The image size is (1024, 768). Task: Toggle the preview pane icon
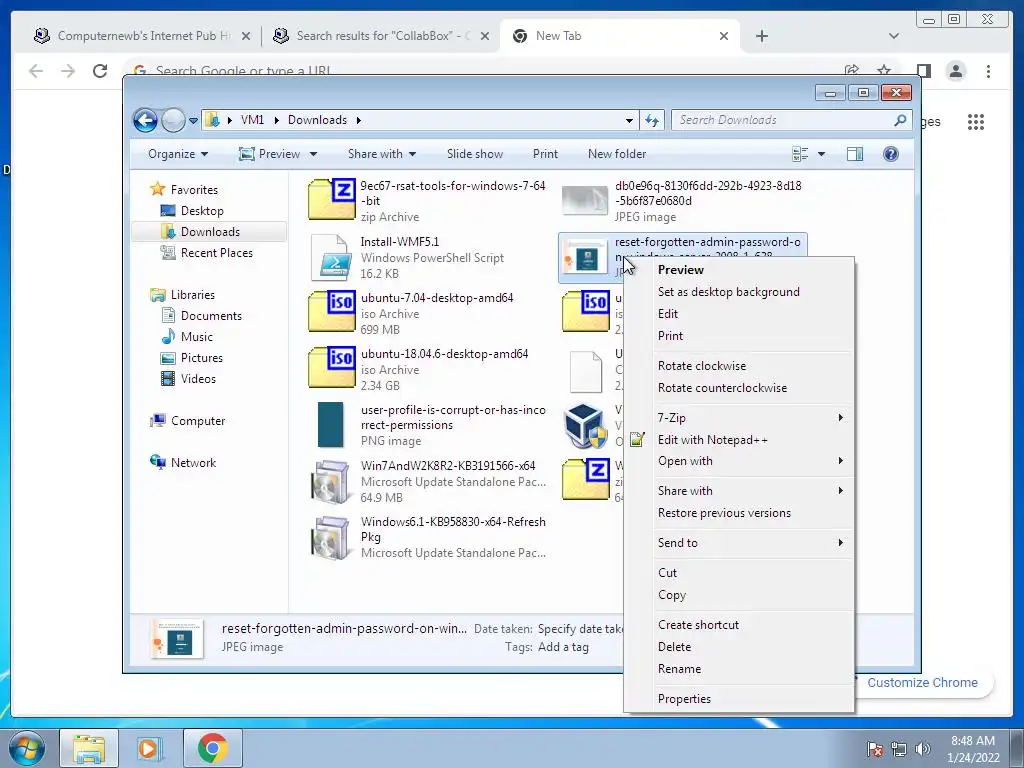click(x=855, y=154)
